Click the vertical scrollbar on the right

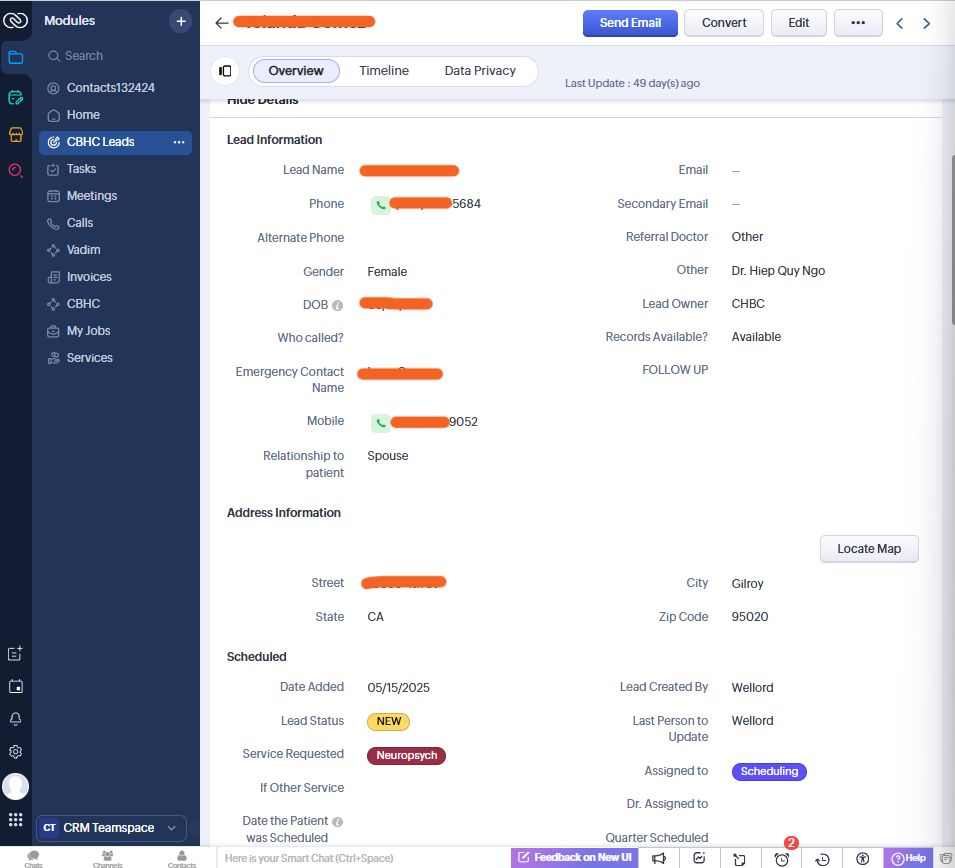(952, 239)
